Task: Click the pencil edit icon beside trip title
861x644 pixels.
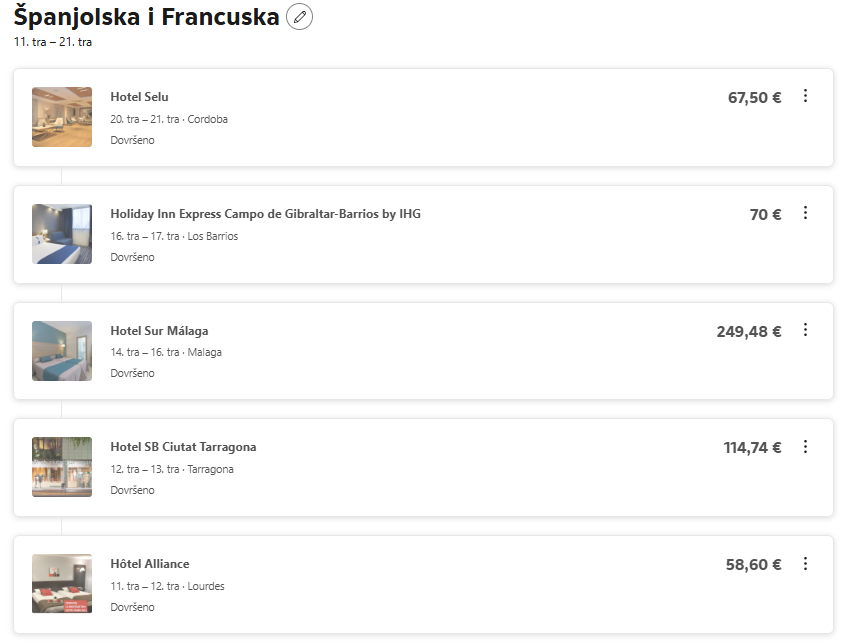Action: (x=299, y=17)
